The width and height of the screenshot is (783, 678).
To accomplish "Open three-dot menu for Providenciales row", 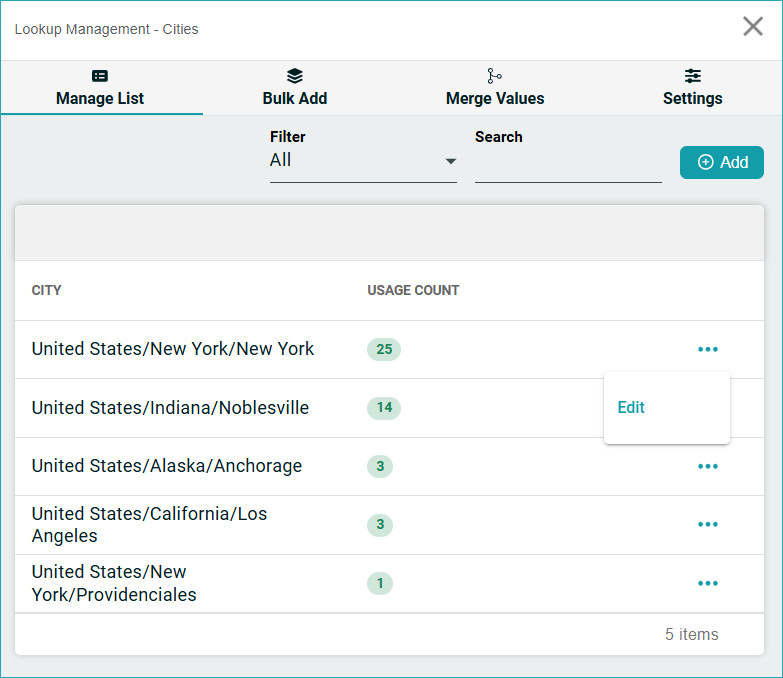I will click(x=708, y=583).
